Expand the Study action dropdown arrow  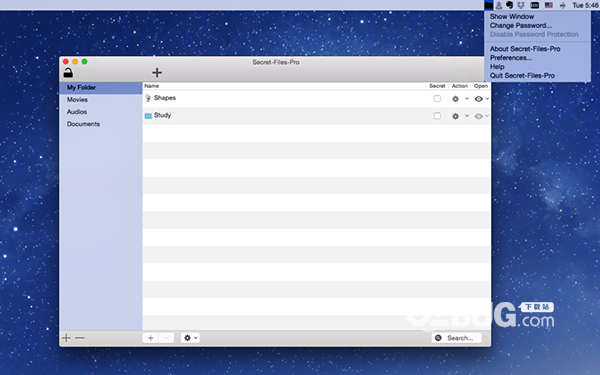pos(467,116)
